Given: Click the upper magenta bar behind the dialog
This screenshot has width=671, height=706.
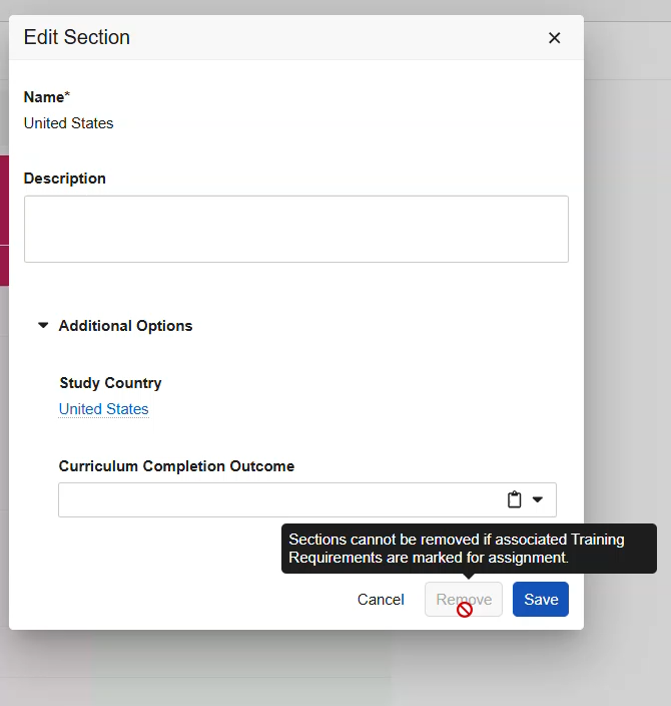Looking at the screenshot, I should point(4,200).
